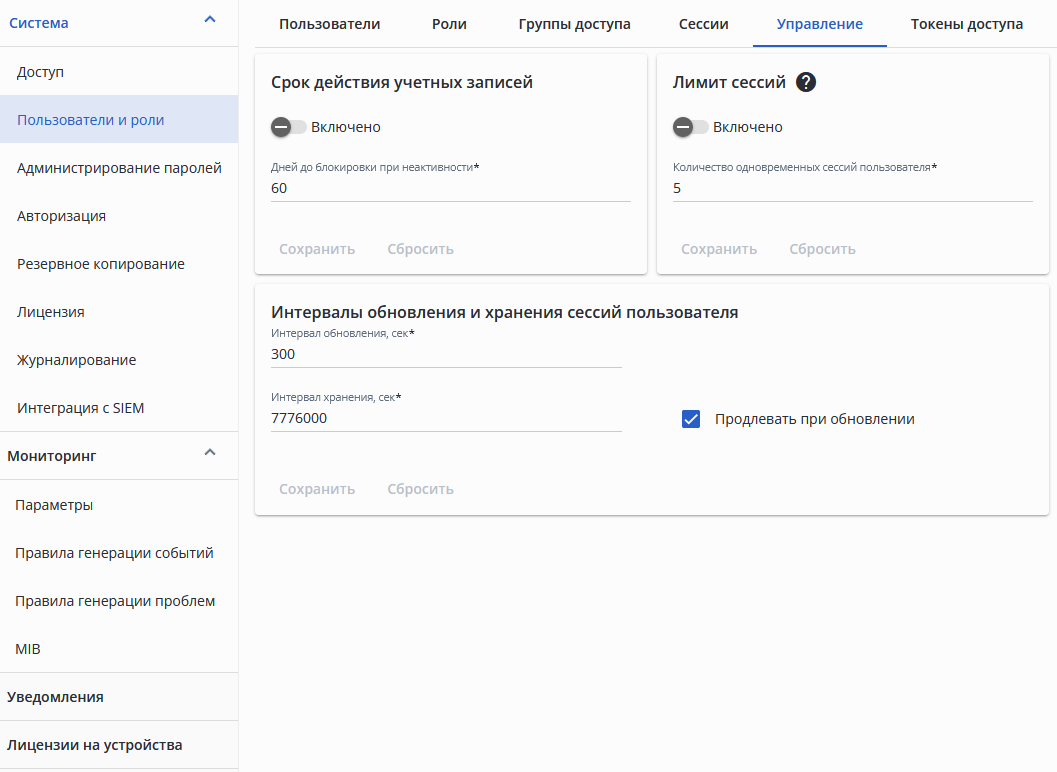Click Сохранить in session intervals card
The width and height of the screenshot is (1057, 772).
point(317,489)
